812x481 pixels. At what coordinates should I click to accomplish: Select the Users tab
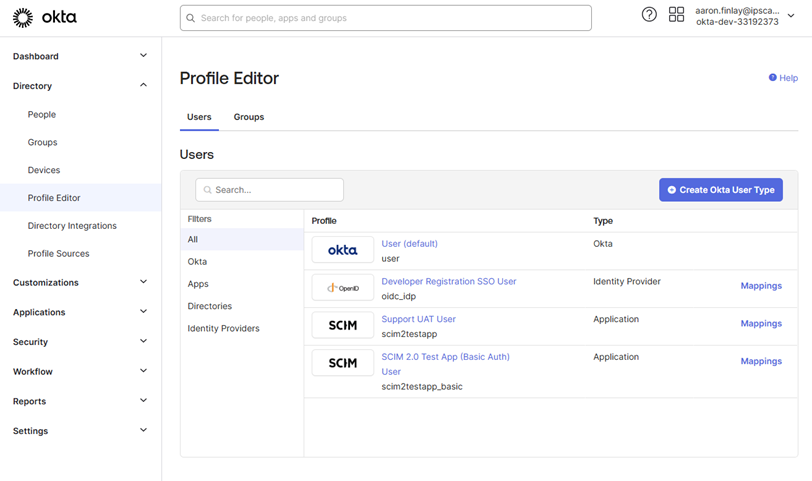click(x=199, y=117)
